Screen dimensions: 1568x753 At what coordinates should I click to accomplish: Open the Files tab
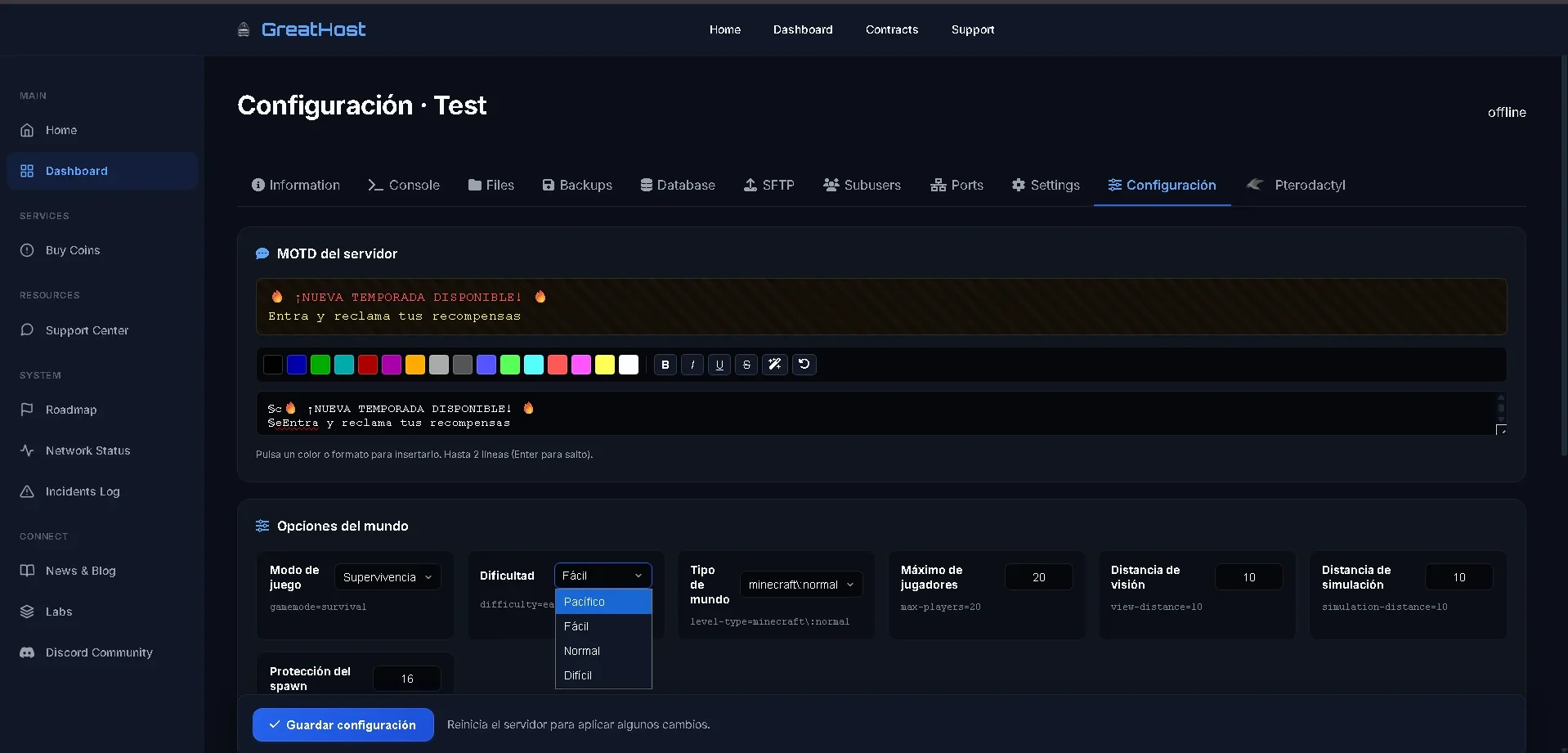pyautogui.click(x=491, y=185)
